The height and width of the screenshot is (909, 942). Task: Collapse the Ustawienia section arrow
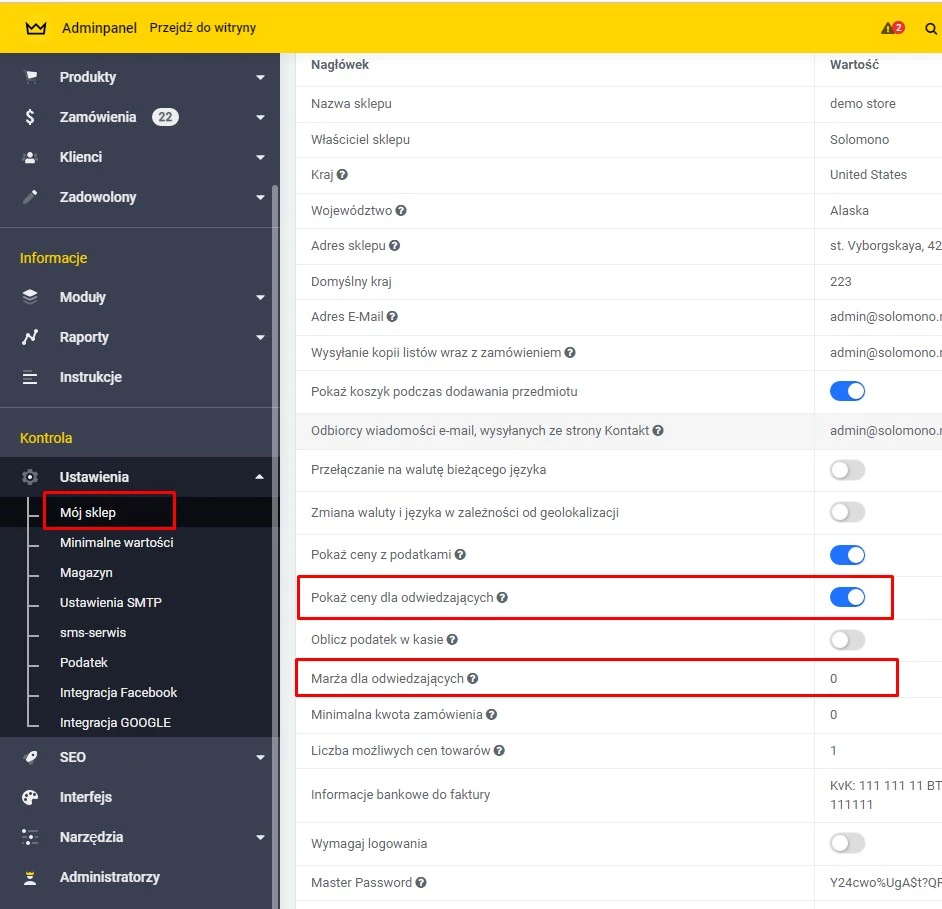[x=260, y=477]
